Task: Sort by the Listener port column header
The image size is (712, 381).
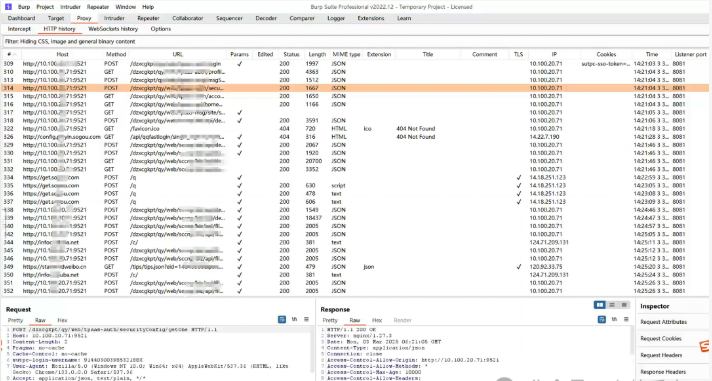Action: pyautogui.click(x=690, y=54)
